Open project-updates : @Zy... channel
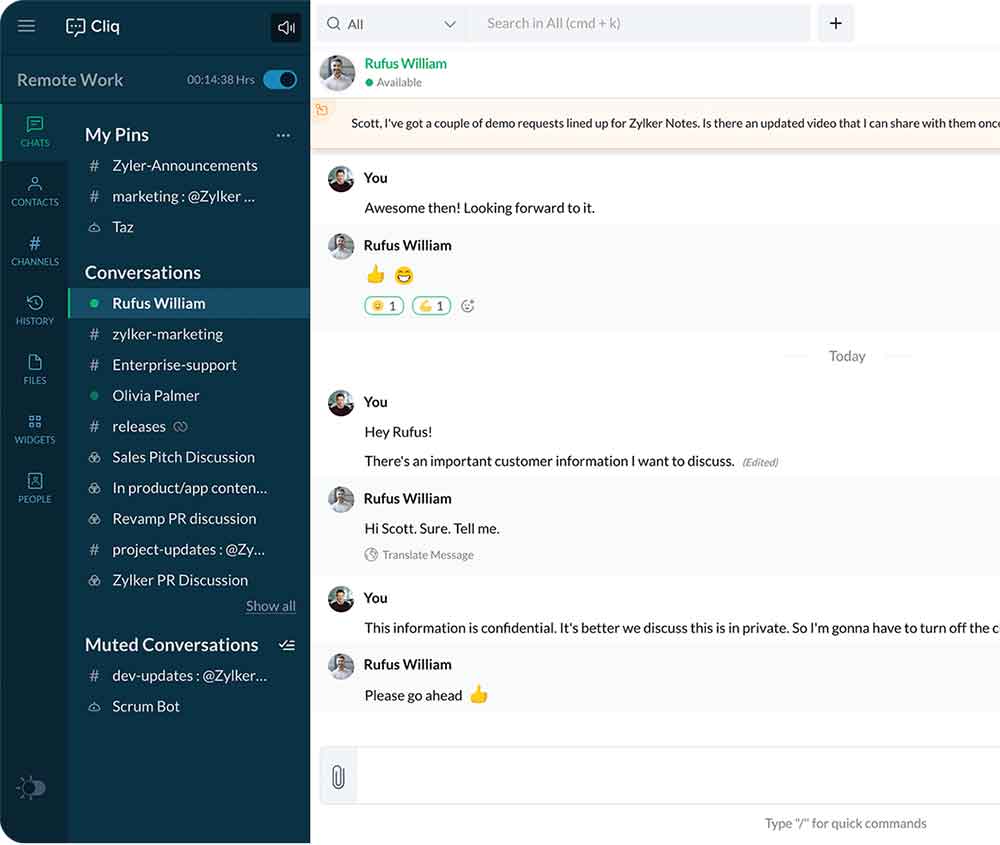 188,549
